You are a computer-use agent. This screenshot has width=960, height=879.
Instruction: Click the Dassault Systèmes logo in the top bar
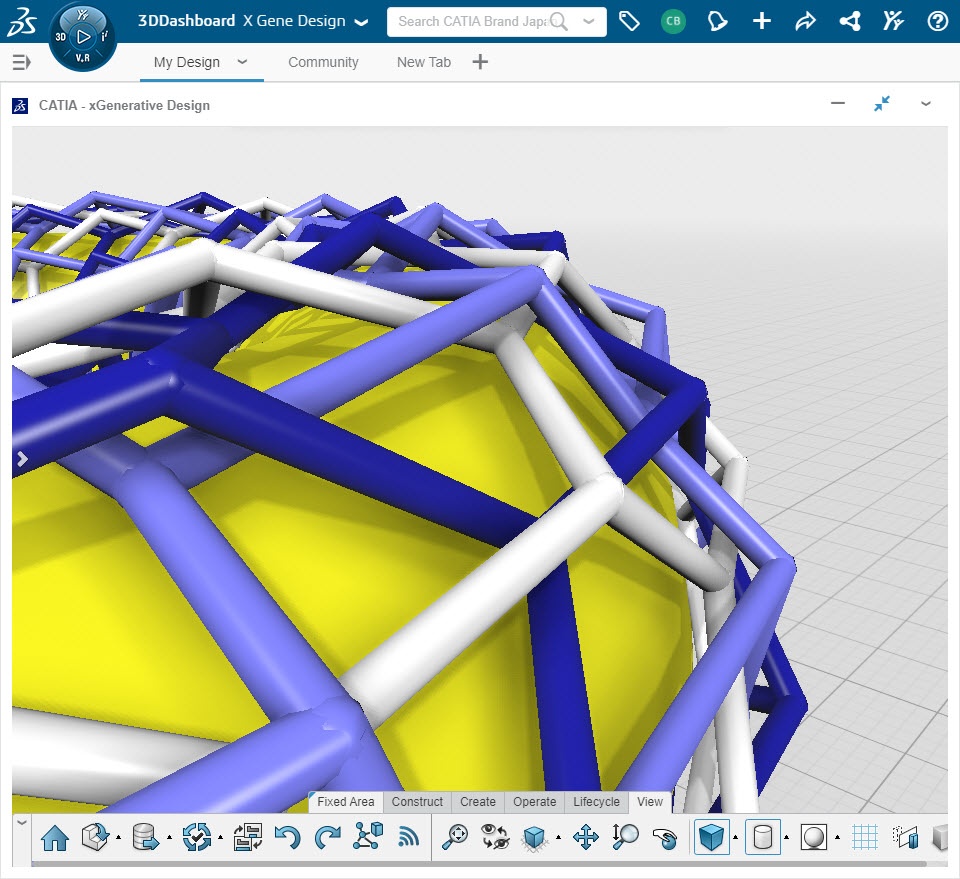pos(21,22)
